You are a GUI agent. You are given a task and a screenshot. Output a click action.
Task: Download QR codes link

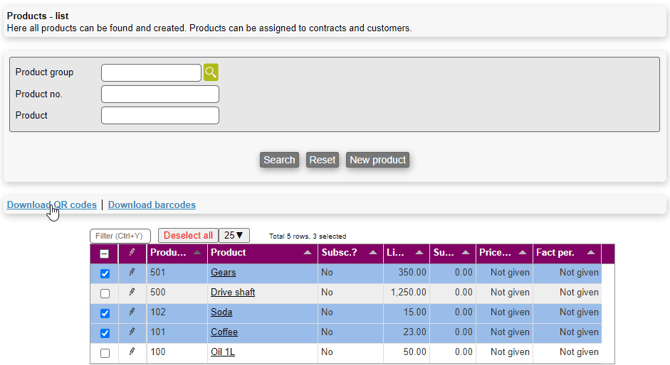coord(52,205)
